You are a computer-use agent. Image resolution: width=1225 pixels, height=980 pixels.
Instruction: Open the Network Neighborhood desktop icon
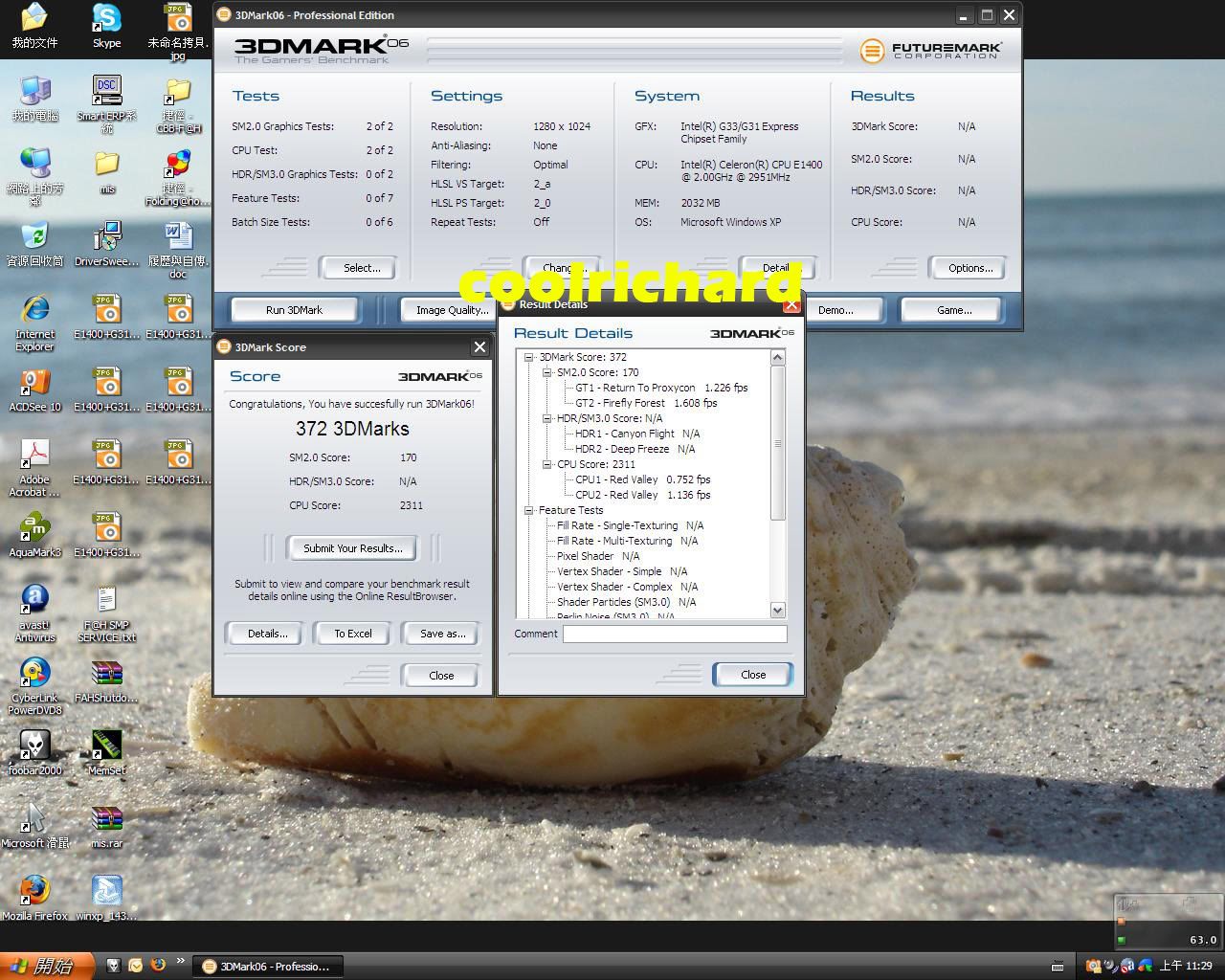pyautogui.click(x=34, y=177)
